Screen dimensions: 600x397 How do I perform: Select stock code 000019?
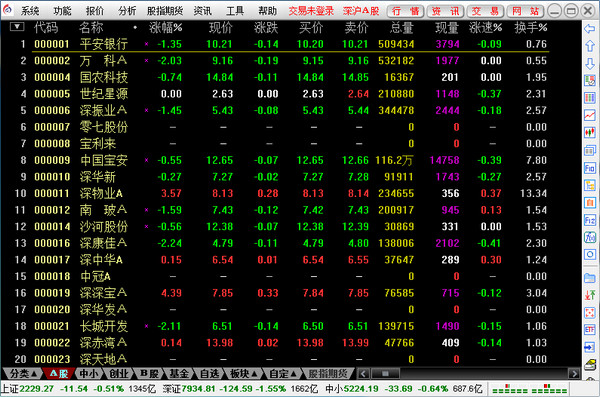[x=52, y=293]
